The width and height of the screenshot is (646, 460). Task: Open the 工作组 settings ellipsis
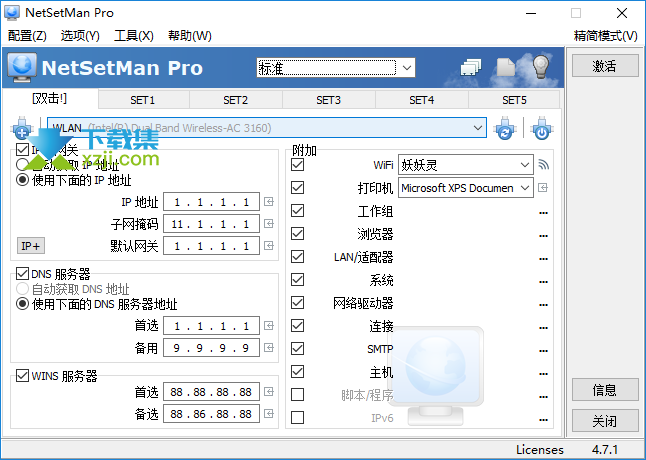tap(543, 213)
